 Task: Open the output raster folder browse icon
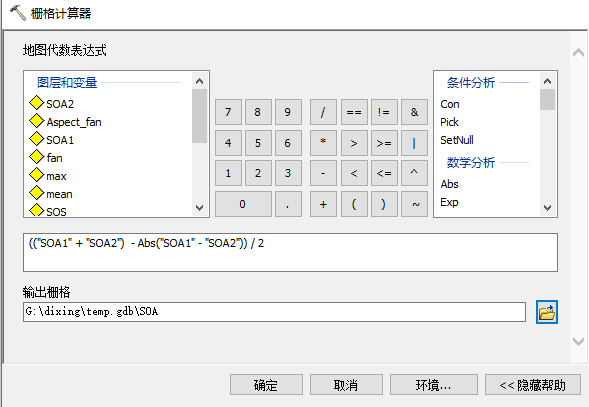coord(547,312)
